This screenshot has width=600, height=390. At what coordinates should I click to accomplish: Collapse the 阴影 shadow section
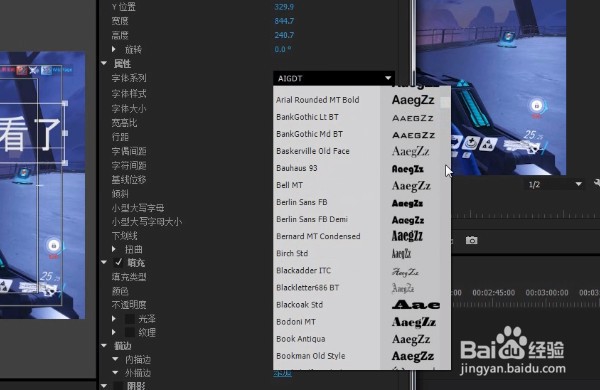click(x=104, y=386)
